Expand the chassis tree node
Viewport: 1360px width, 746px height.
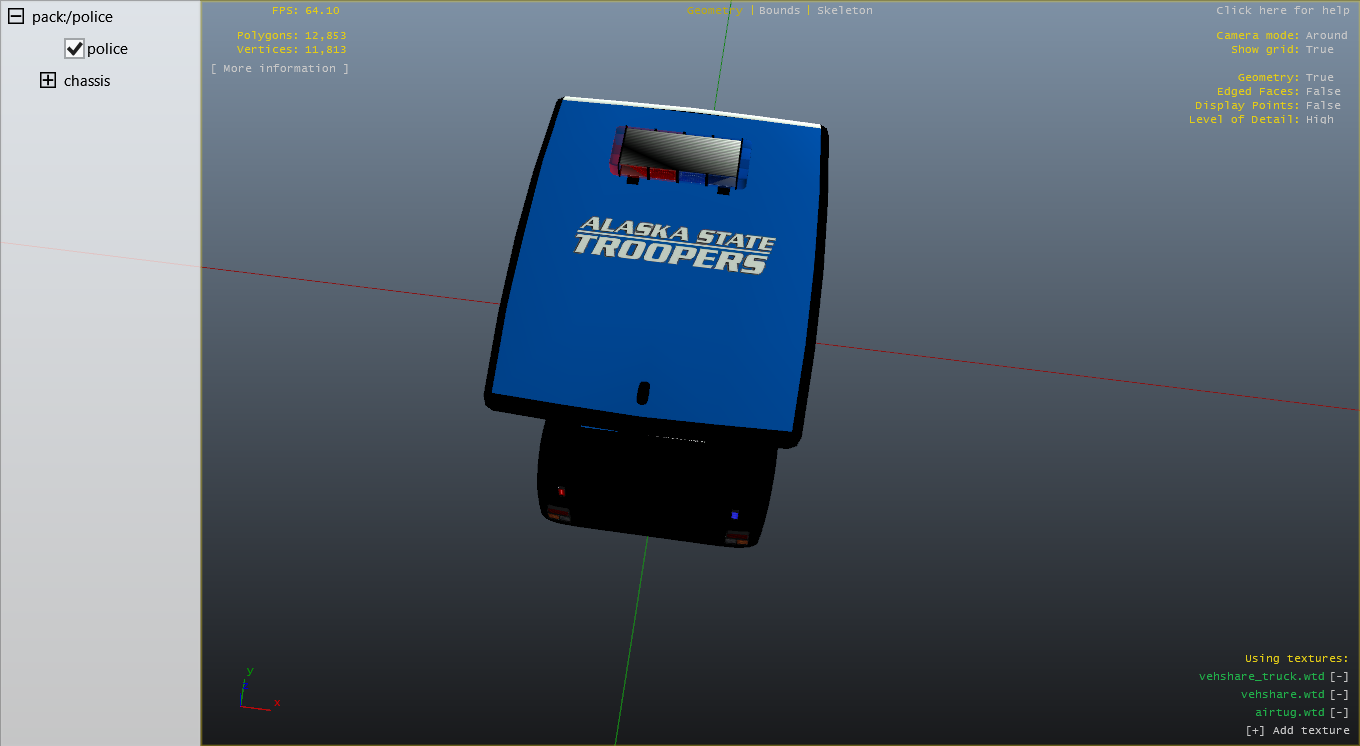pyautogui.click(x=48, y=81)
